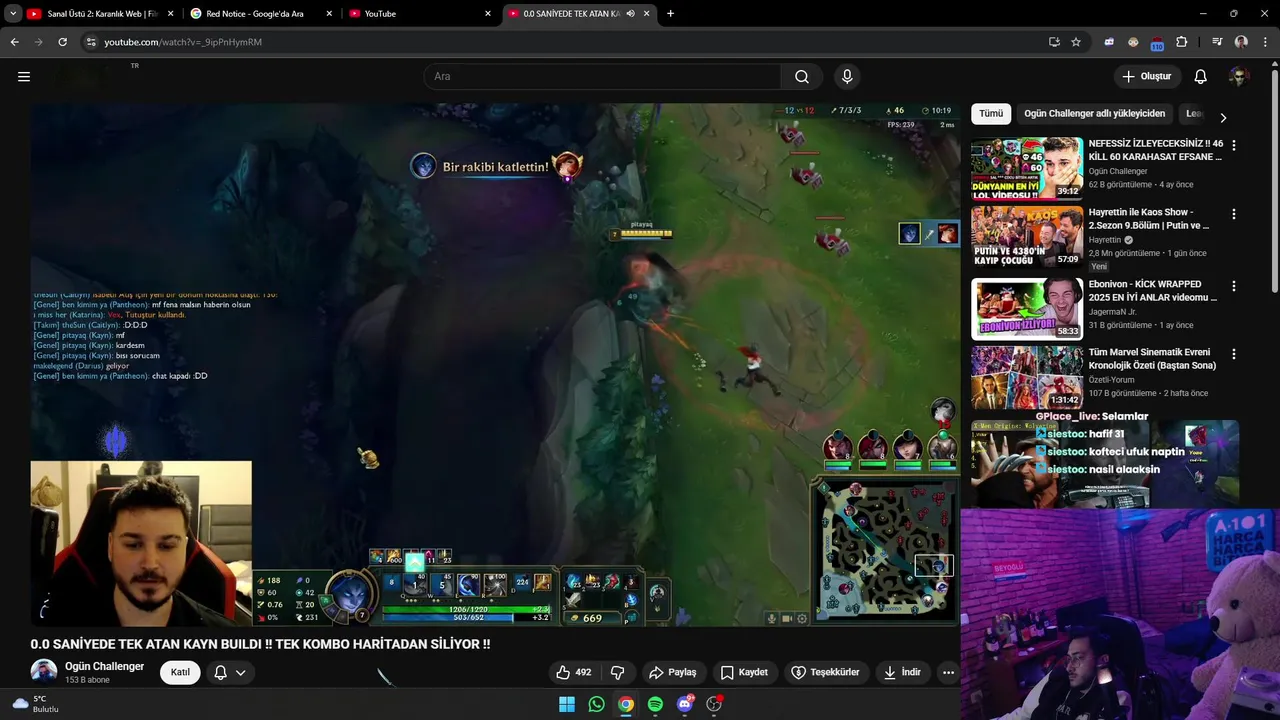Open 'Hayrettin ile Kaos Show - 2.Sezon' title
This screenshot has width=1280, height=720.
tap(1149, 219)
